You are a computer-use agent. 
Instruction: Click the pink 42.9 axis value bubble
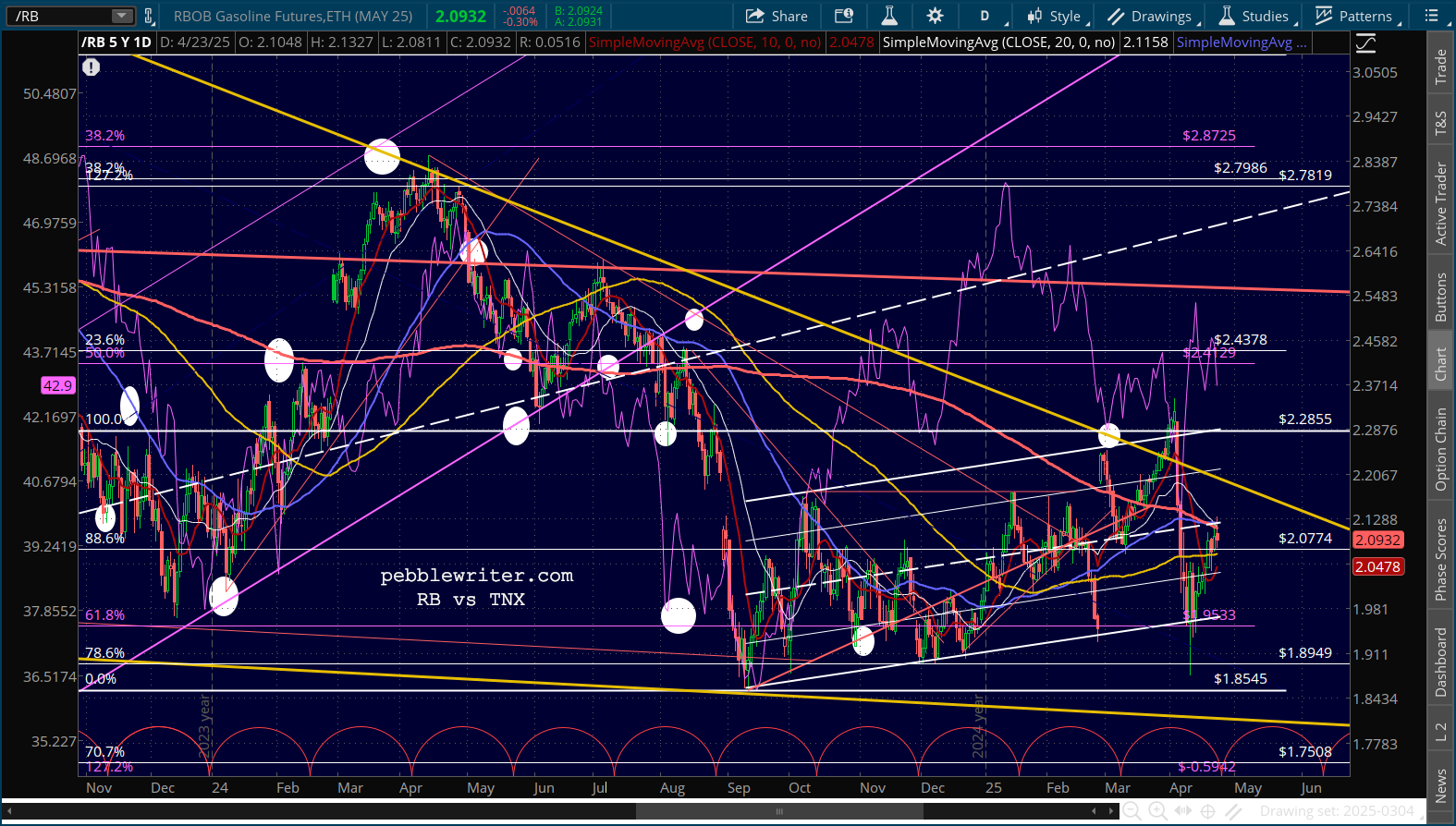57,386
